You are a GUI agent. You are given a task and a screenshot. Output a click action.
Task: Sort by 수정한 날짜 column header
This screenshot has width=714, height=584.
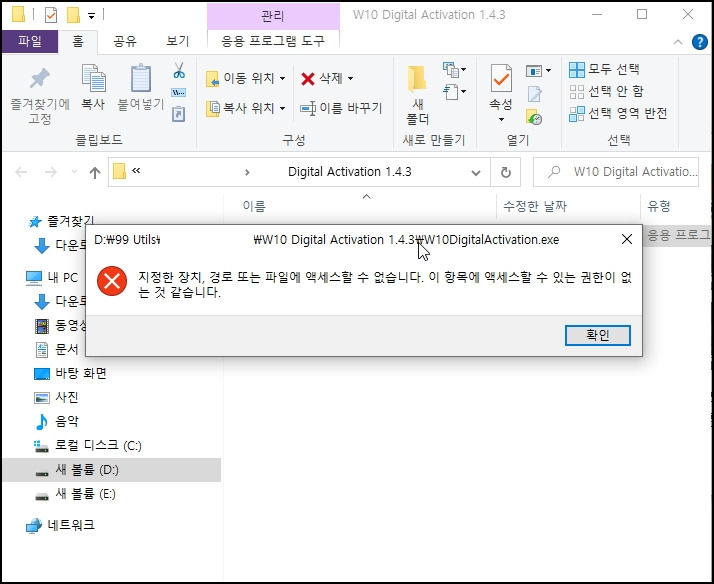coord(535,206)
